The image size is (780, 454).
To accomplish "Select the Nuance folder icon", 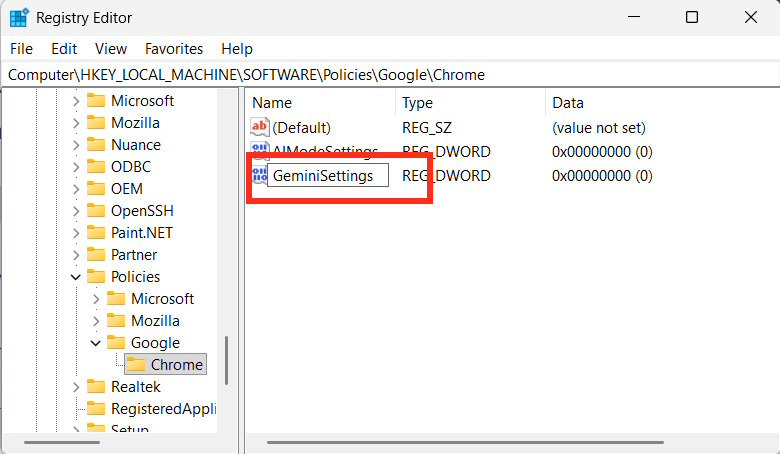I will 96,144.
